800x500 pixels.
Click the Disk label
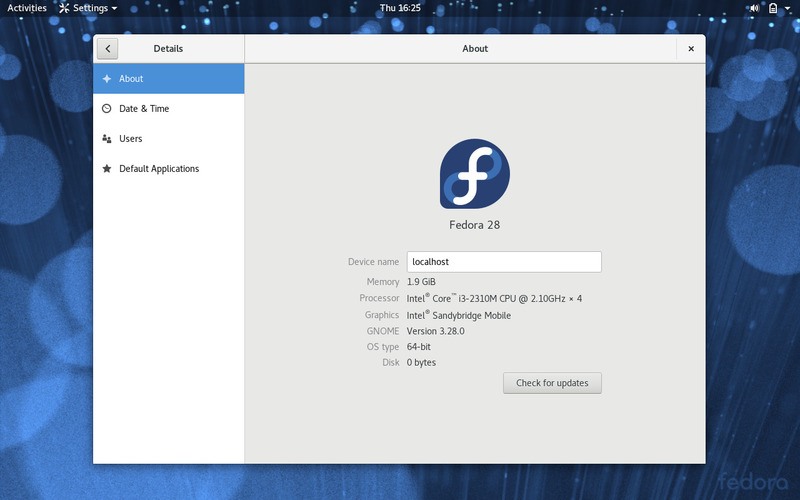[x=391, y=363]
